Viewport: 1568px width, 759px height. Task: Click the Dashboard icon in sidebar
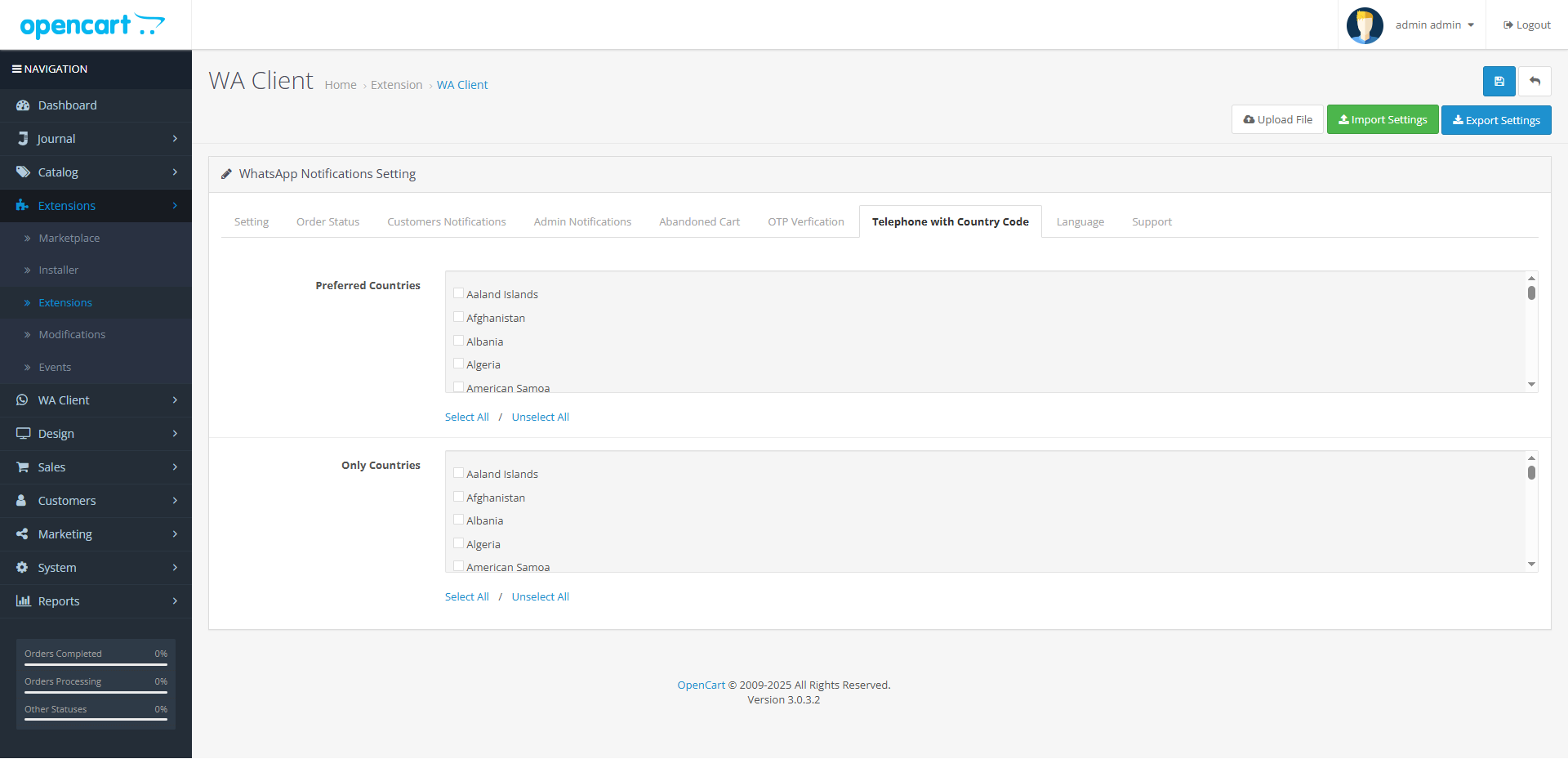(x=23, y=105)
